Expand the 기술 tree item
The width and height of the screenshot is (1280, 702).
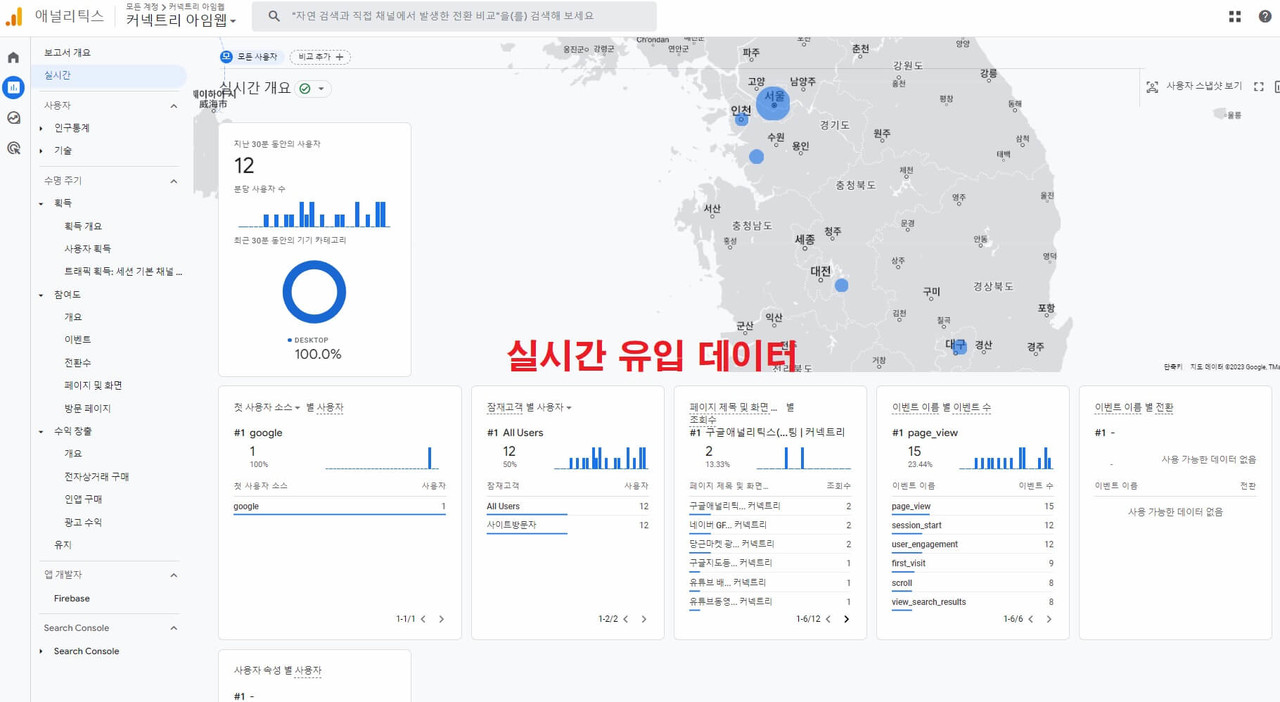(41, 151)
